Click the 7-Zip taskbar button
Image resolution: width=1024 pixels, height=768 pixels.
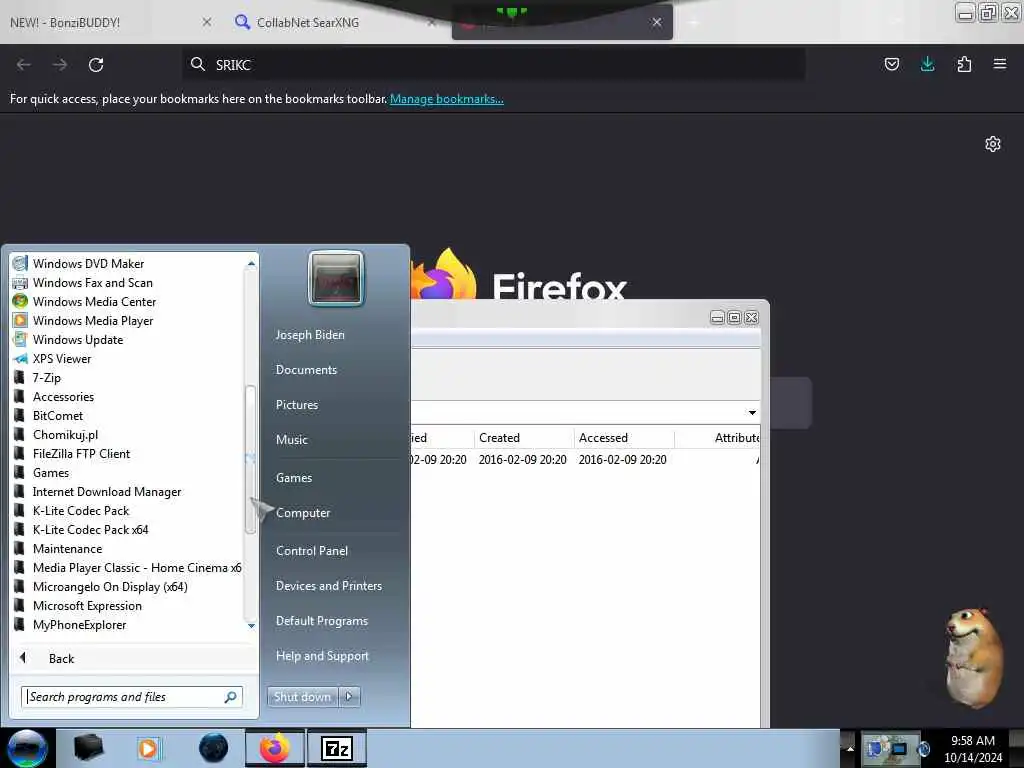click(337, 748)
